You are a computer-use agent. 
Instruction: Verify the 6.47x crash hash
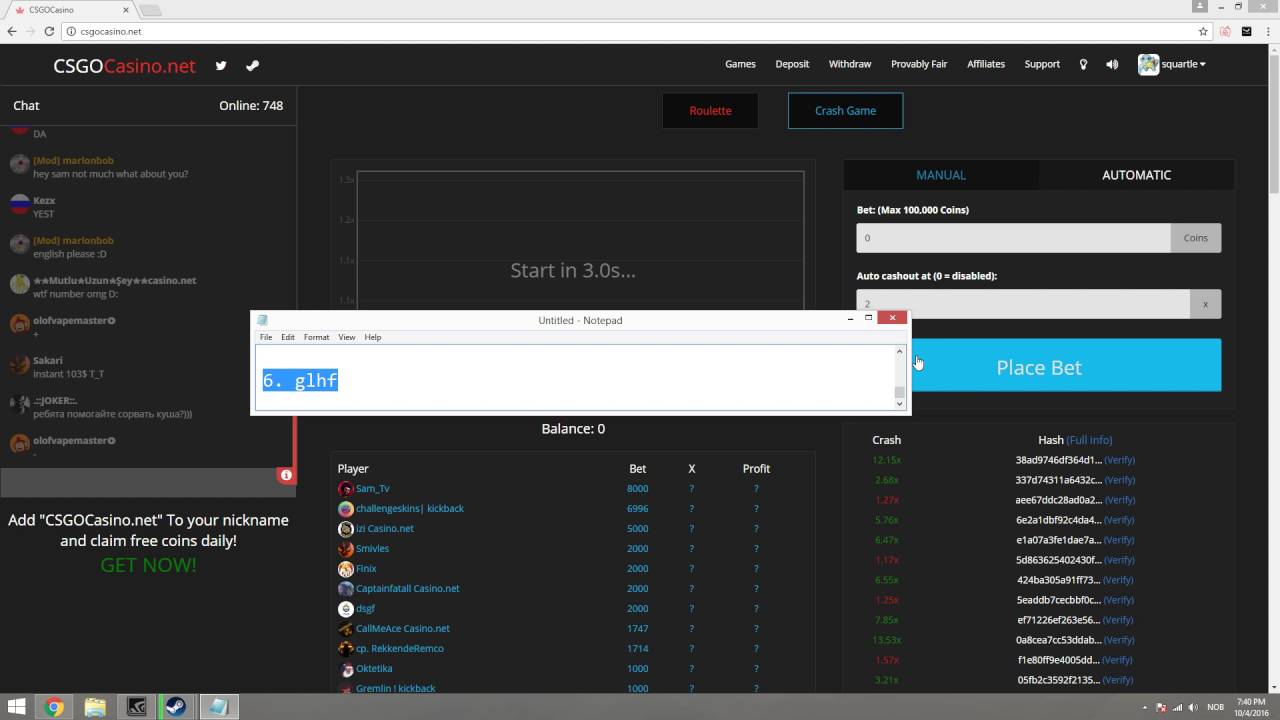click(x=1119, y=540)
